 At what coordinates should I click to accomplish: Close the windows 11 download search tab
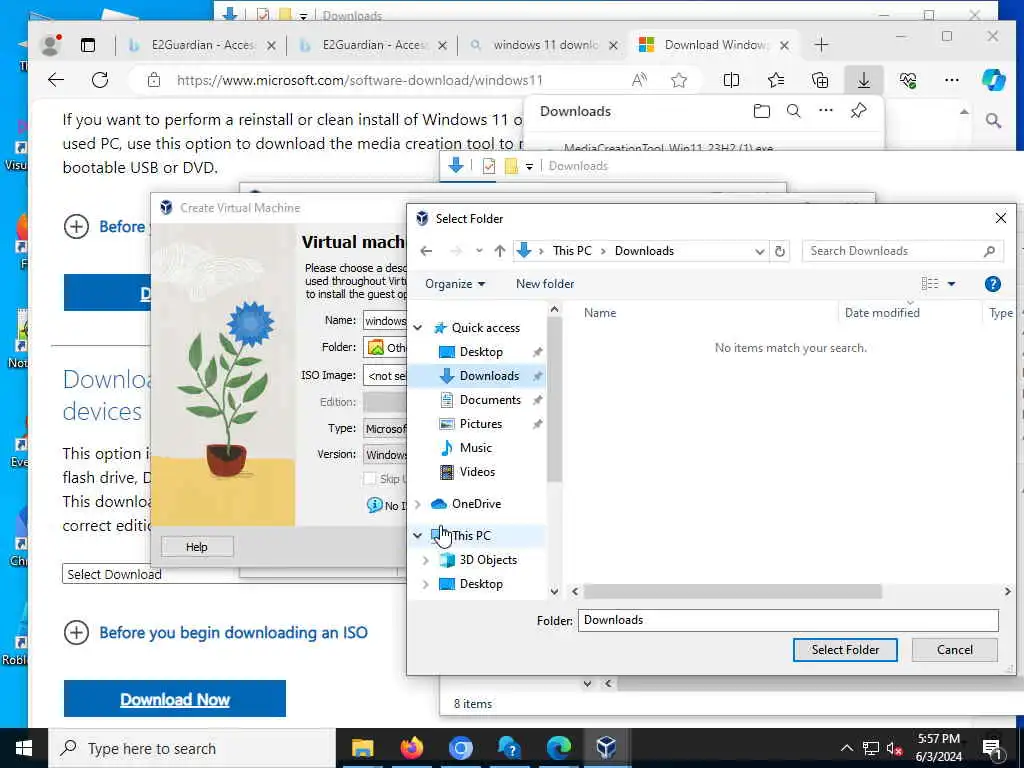[x=613, y=45]
